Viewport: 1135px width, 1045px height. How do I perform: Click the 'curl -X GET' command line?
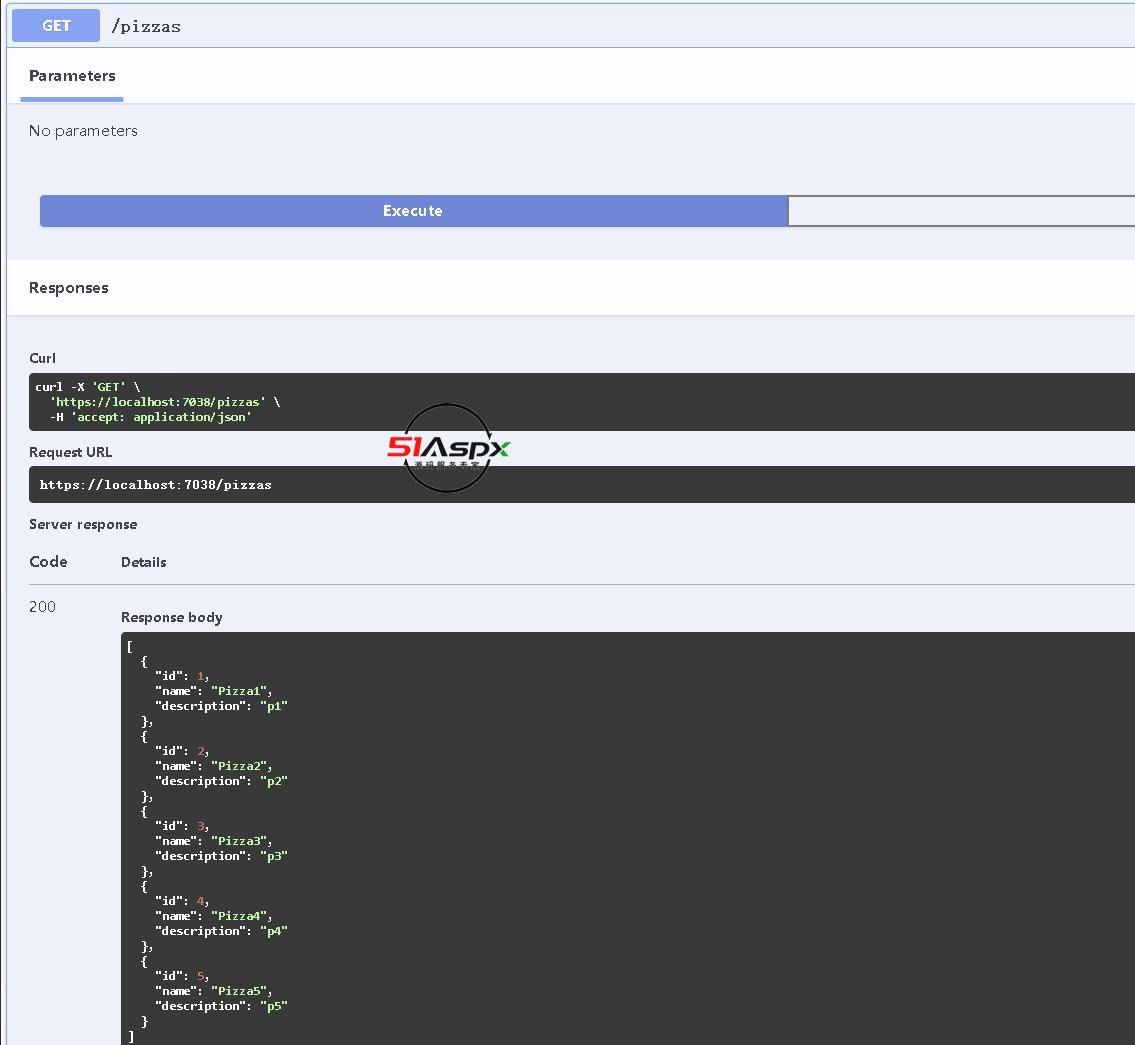(x=87, y=387)
